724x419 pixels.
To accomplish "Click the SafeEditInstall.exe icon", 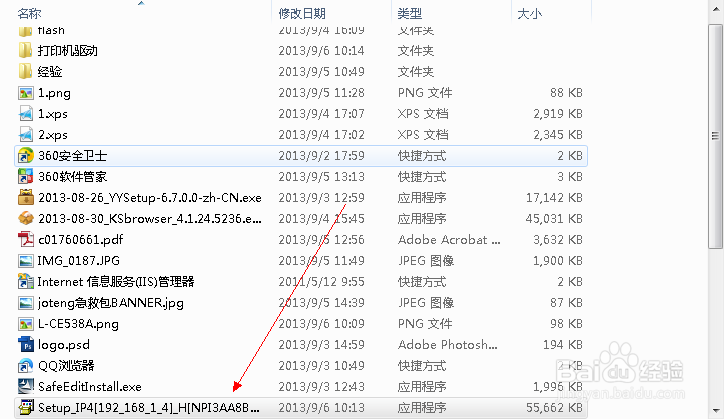I will coord(25,387).
